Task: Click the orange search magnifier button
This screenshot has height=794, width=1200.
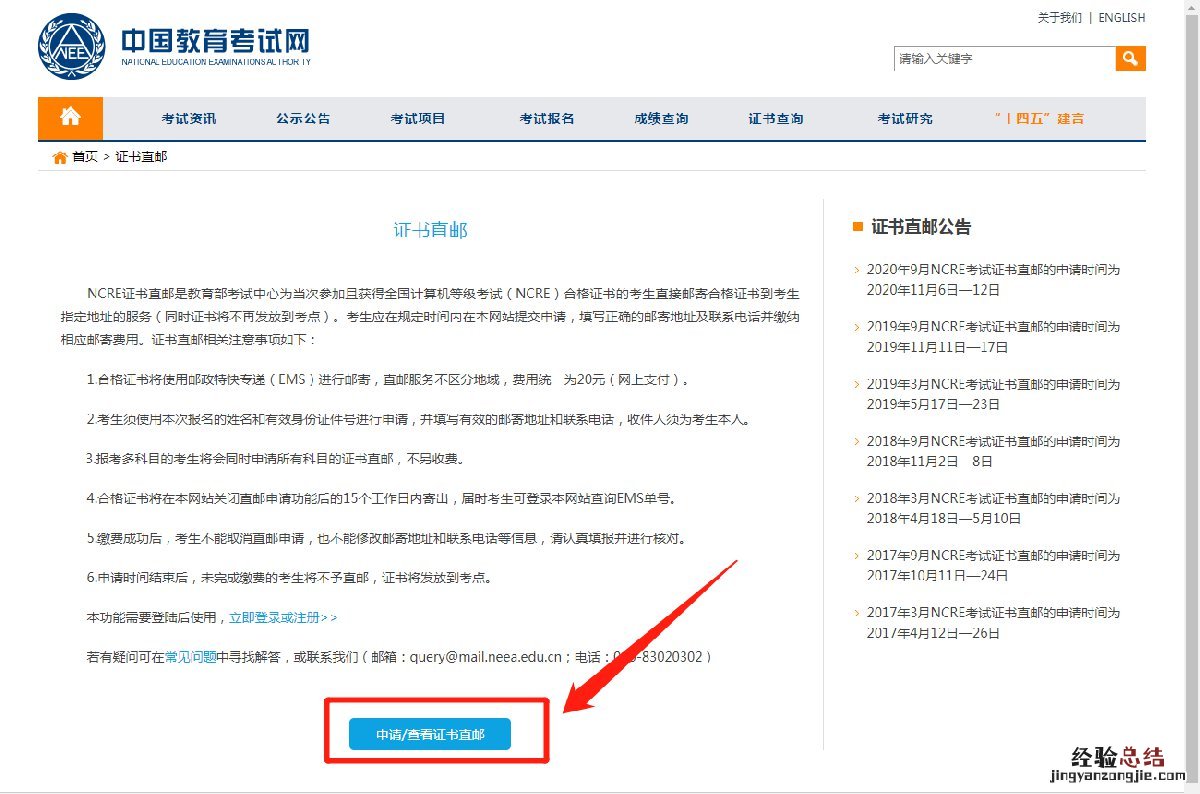Action: pos(1130,59)
